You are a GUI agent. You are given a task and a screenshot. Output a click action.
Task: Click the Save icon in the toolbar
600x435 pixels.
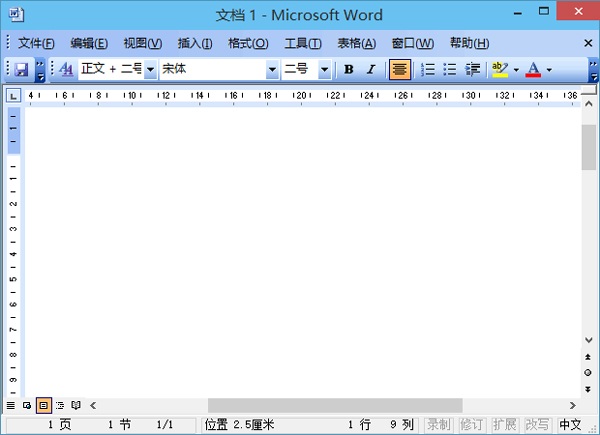(x=21, y=70)
